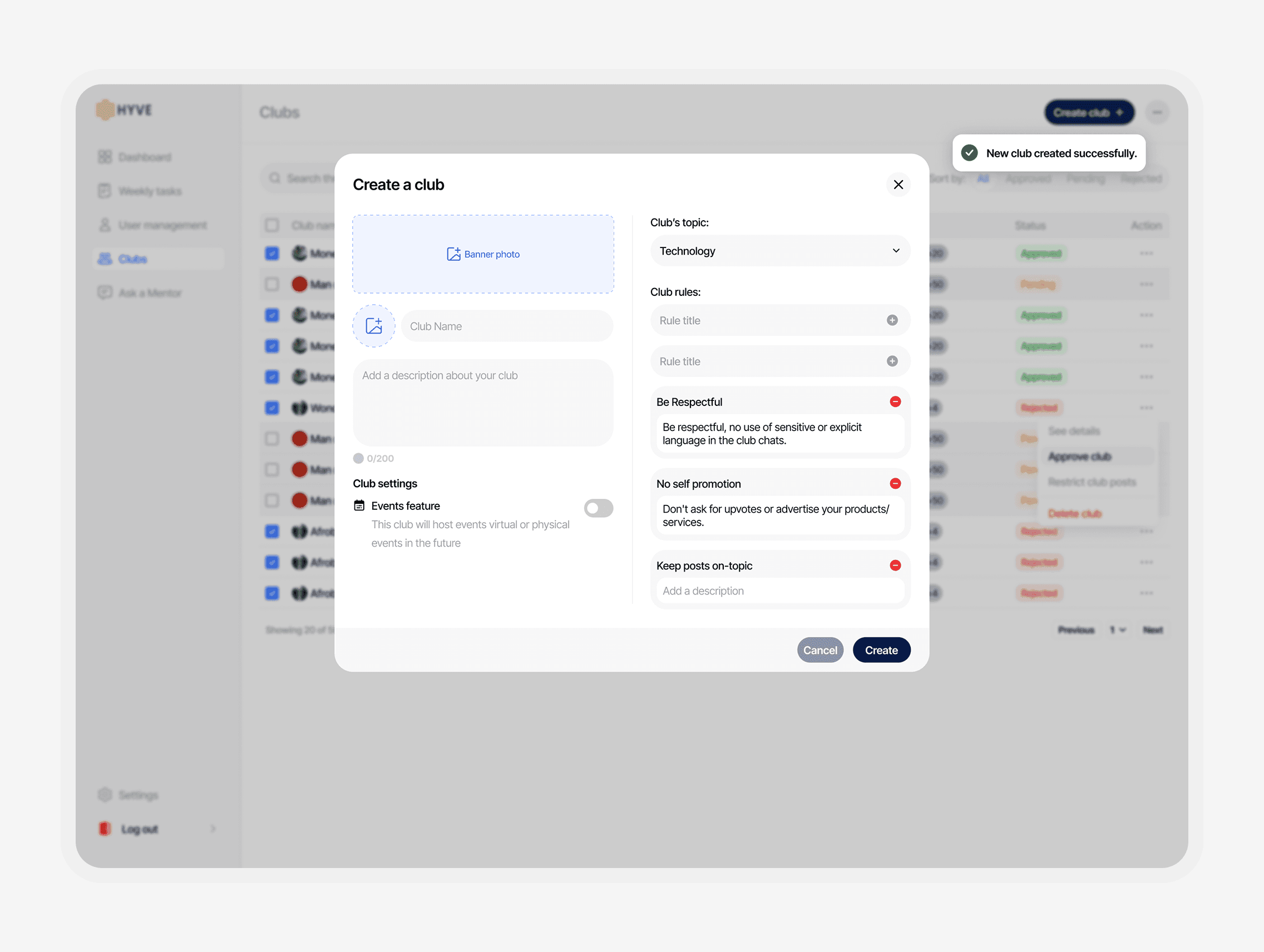Click the Create button to save the club
Screen dimensions: 1264x952
[881, 650]
